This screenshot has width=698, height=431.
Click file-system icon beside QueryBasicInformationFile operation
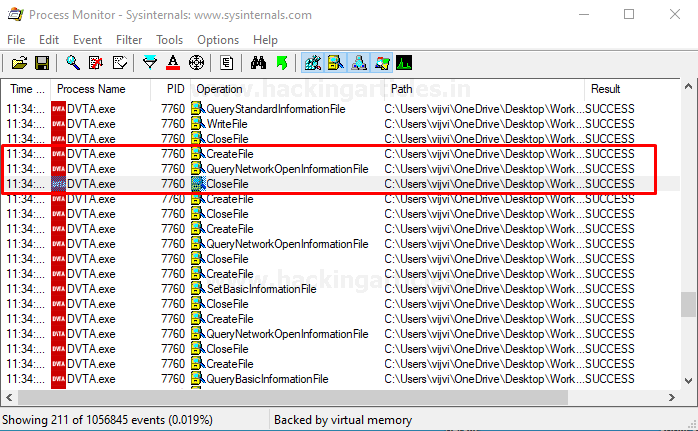198,379
